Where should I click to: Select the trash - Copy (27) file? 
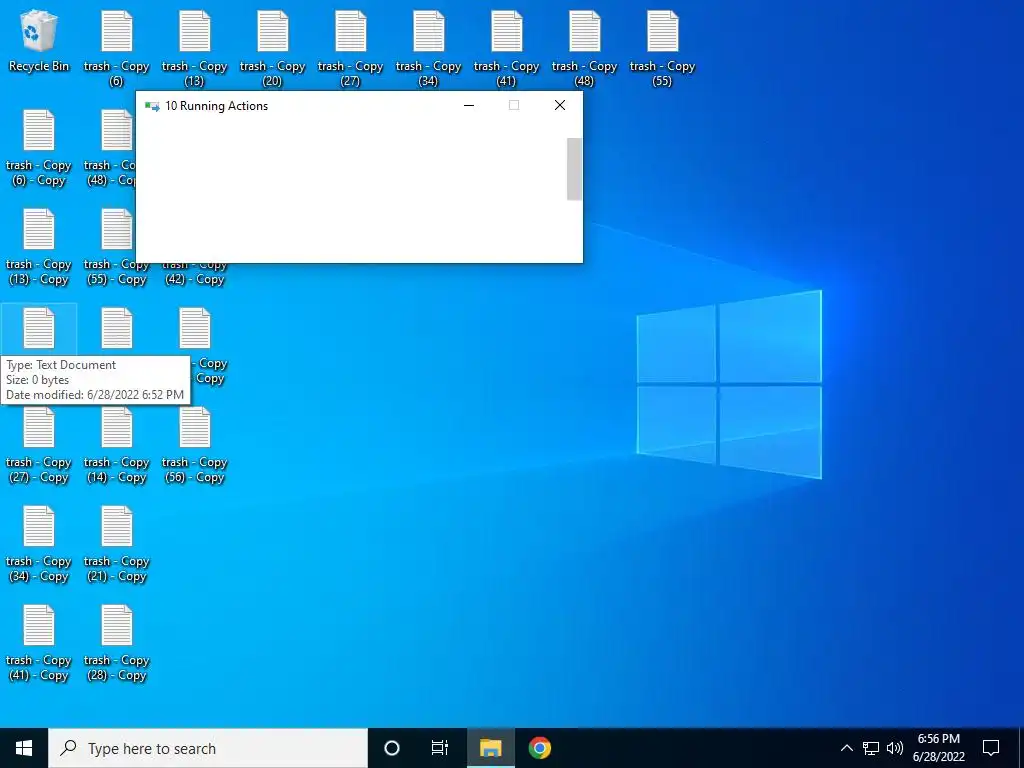pyautogui.click(x=350, y=48)
